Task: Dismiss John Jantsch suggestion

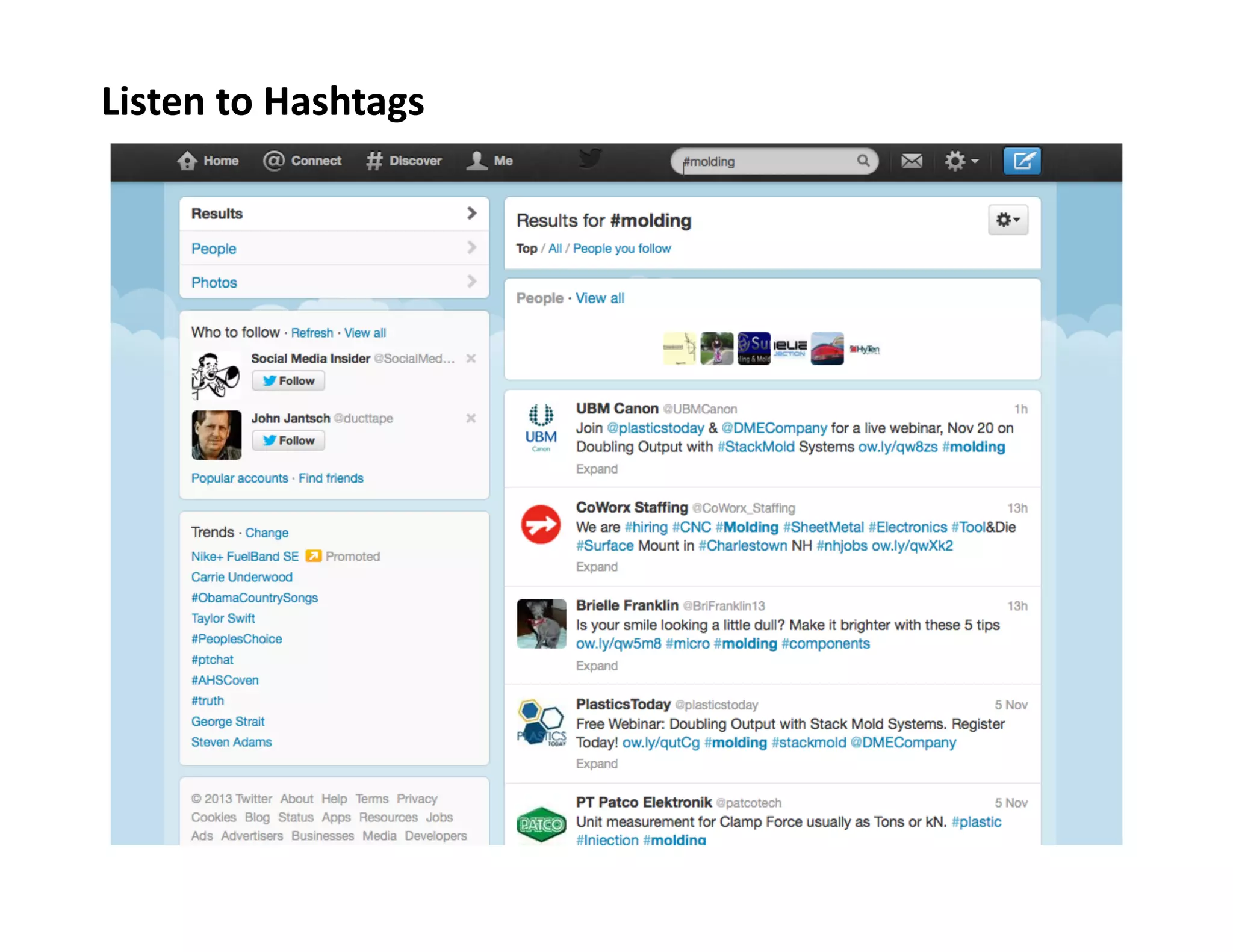Action: tap(471, 418)
